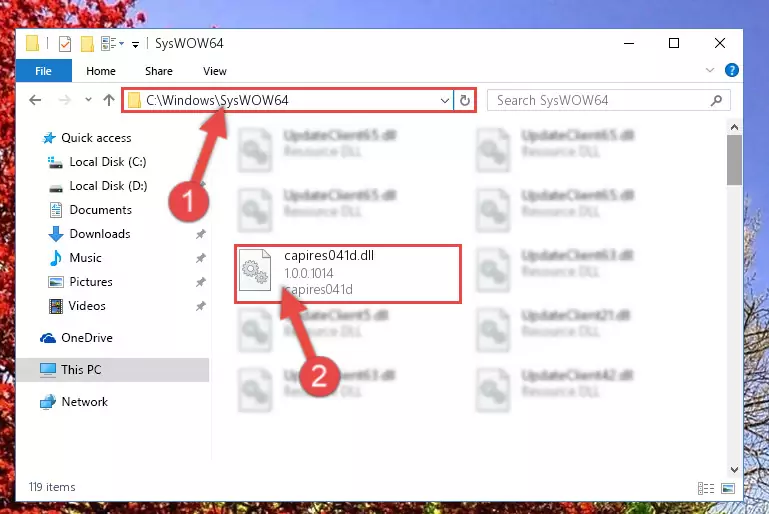Unpin Videos using its pin icon

click(201, 306)
